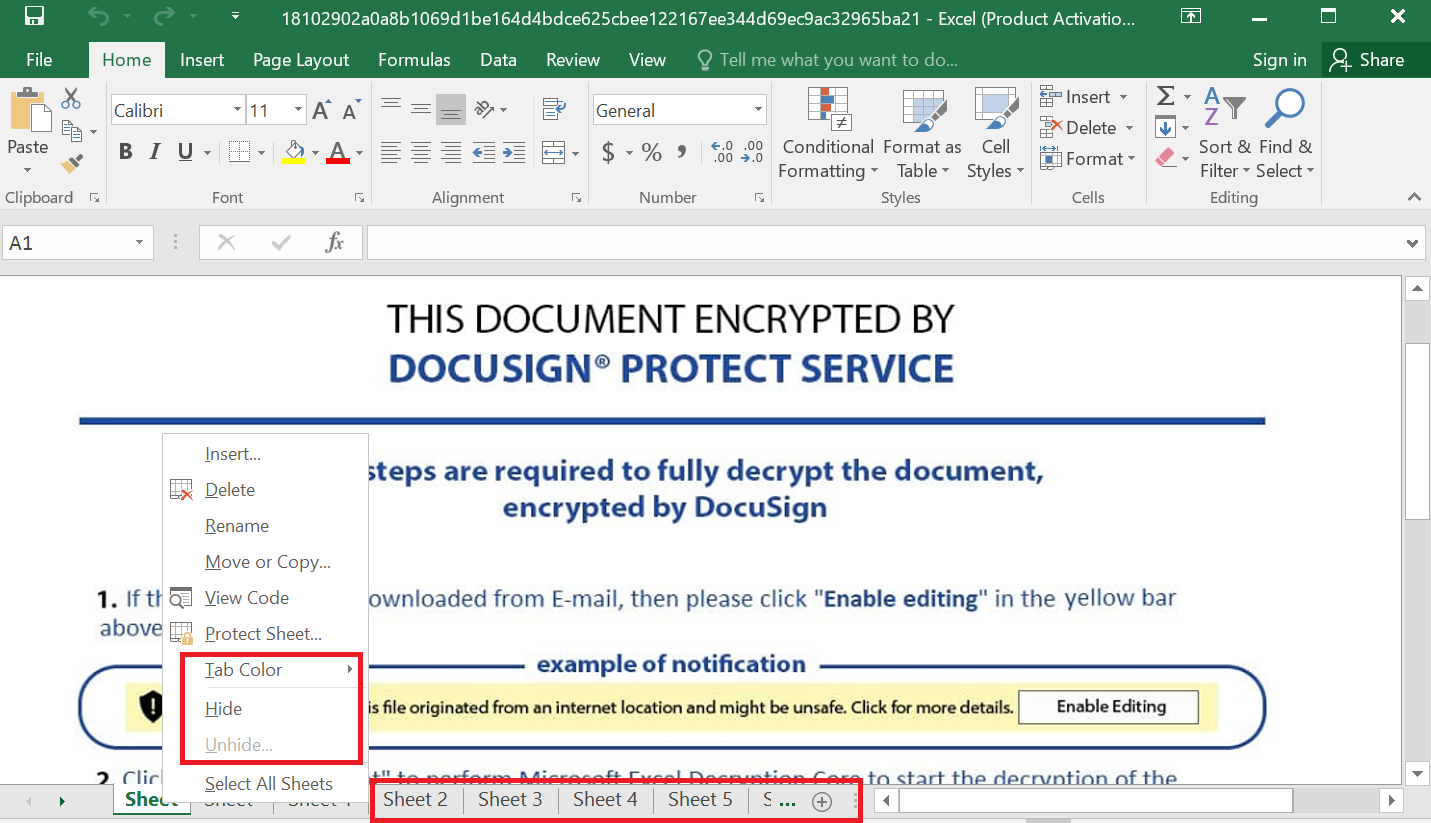Click Decrease Decimal icon
Viewport: 1431px width, 823px height.
coord(752,153)
